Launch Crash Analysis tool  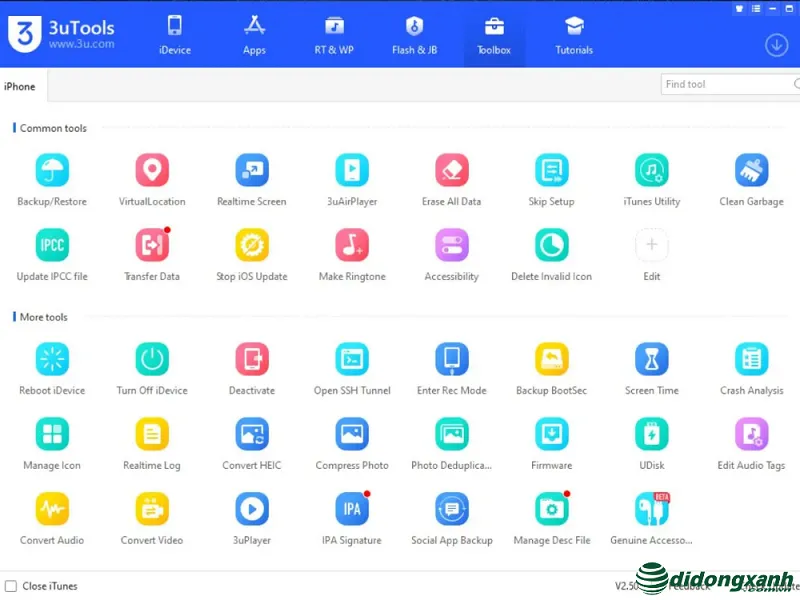pyautogui.click(x=752, y=359)
